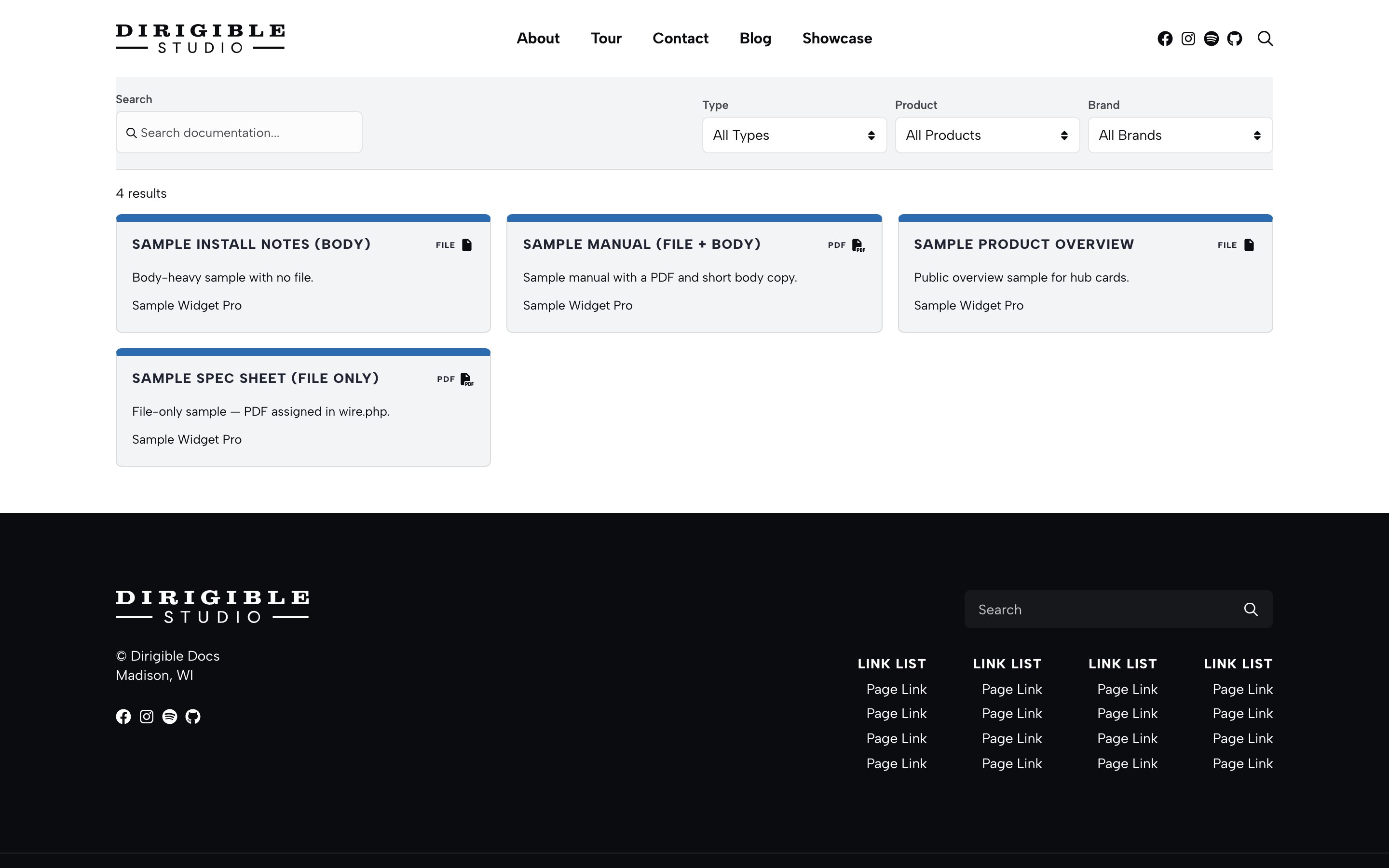The image size is (1389, 868).
Task: Open the Sample Spec Sheet (File Only) card
Action: [303, 407]
